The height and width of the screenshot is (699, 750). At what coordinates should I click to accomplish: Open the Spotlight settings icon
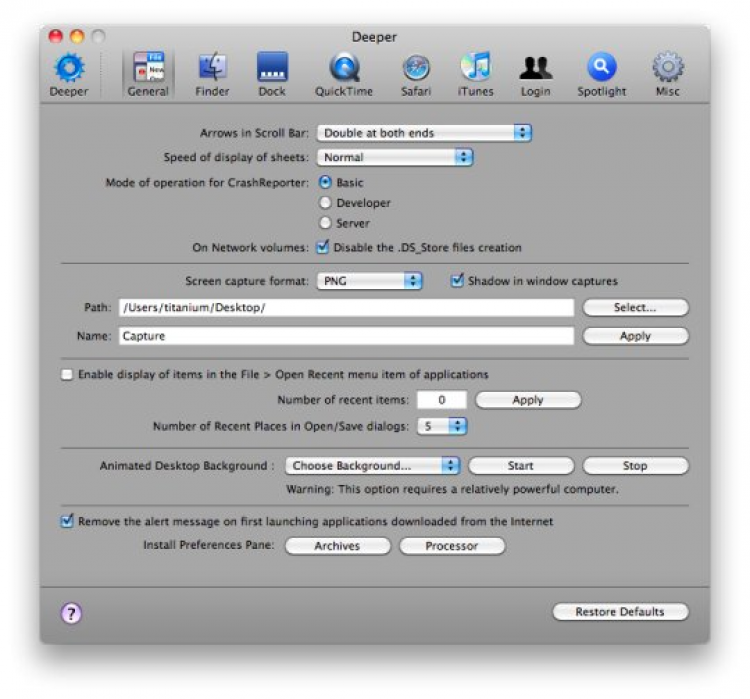click(602, 74)
